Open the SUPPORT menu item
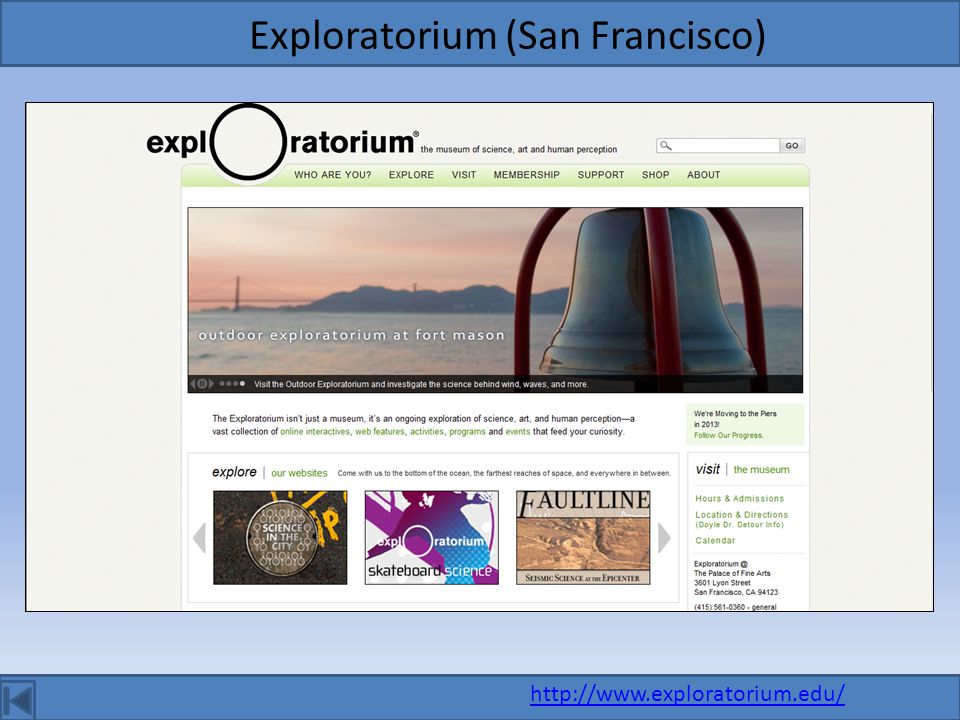960x720 pixels. point(601,175)
